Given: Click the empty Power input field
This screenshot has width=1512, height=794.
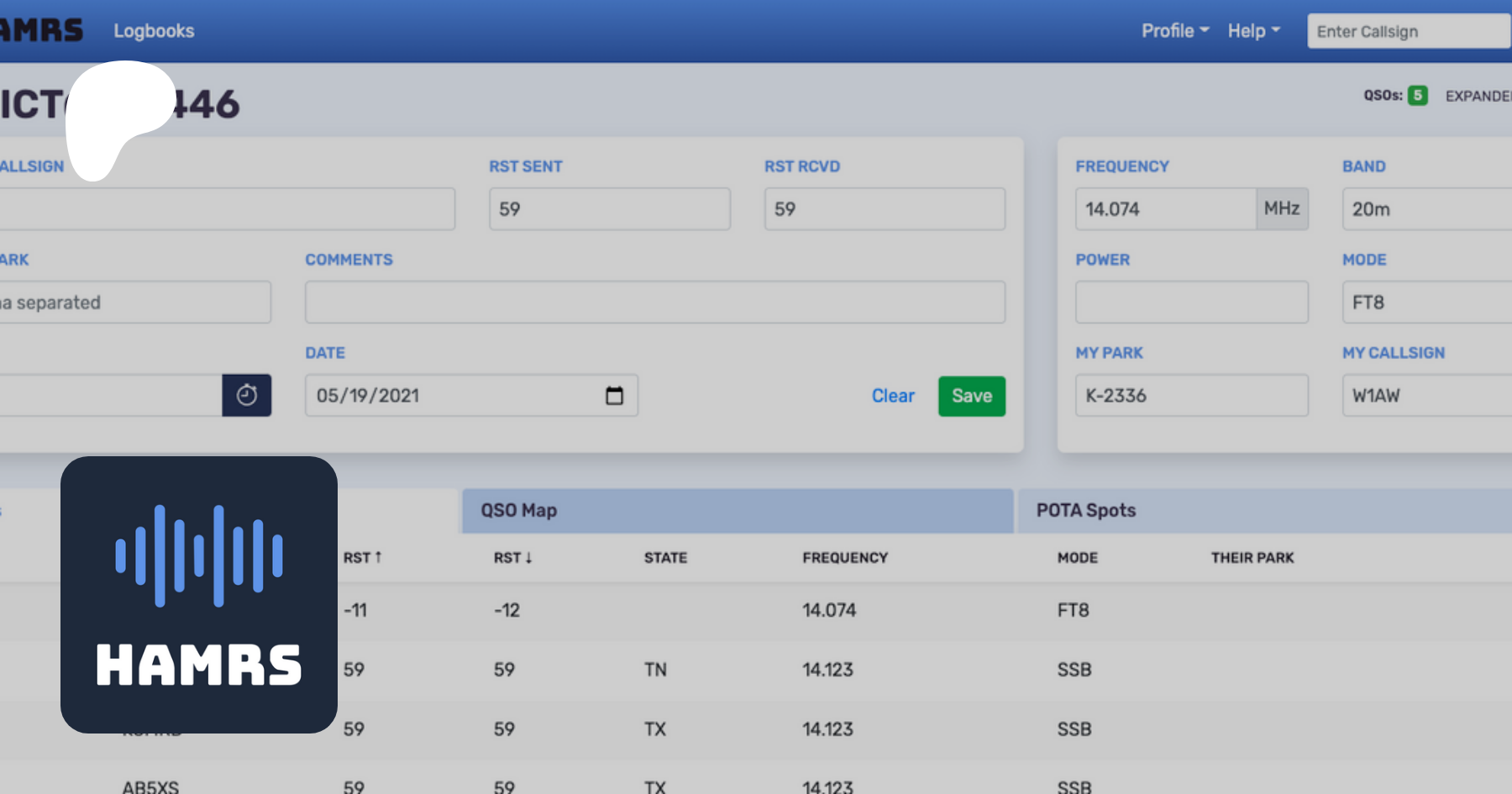Looking at the screenshot, I should (1191, 302).
